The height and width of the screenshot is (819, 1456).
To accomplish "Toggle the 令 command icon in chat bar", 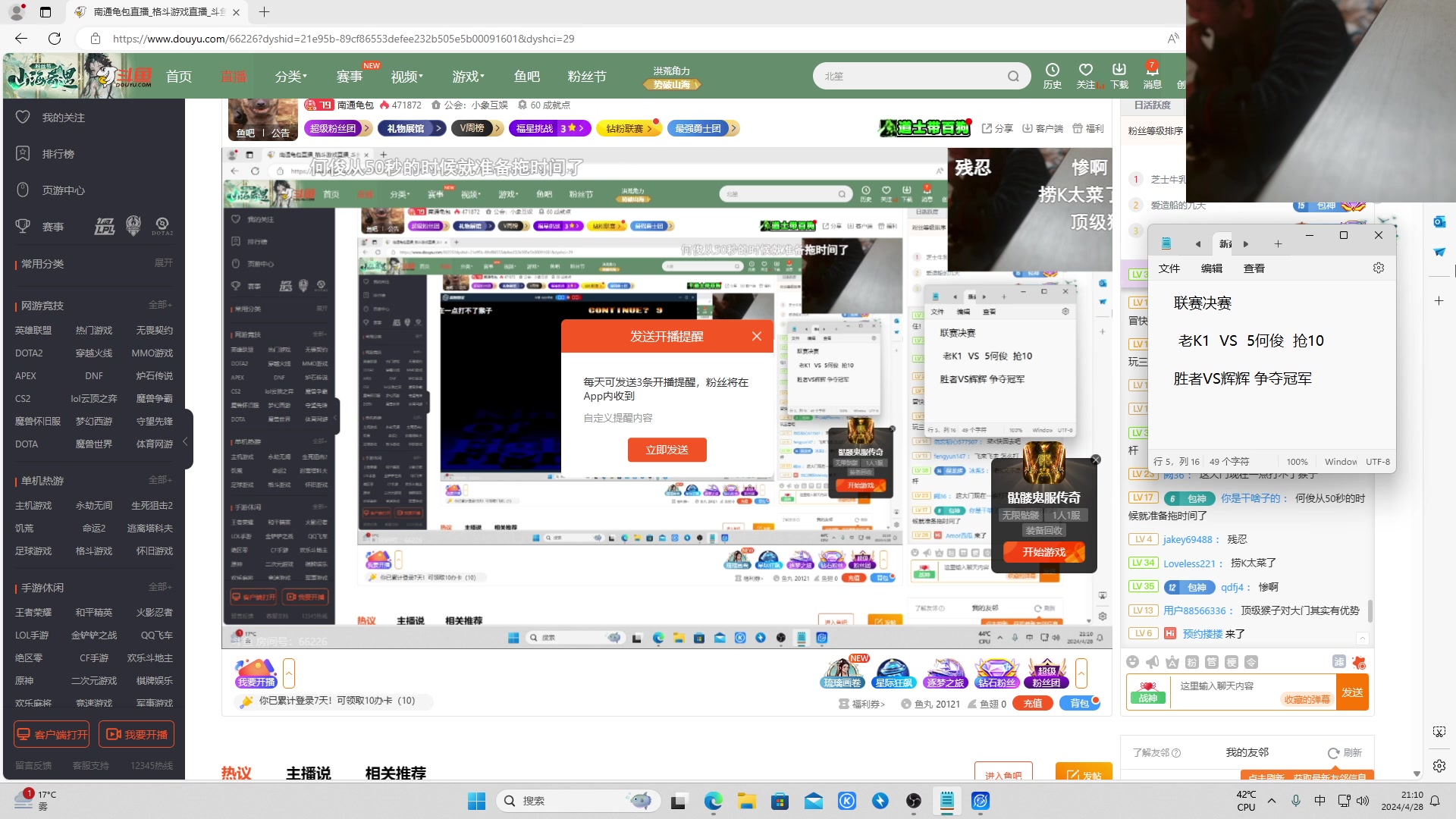I will coord(1250,662).
